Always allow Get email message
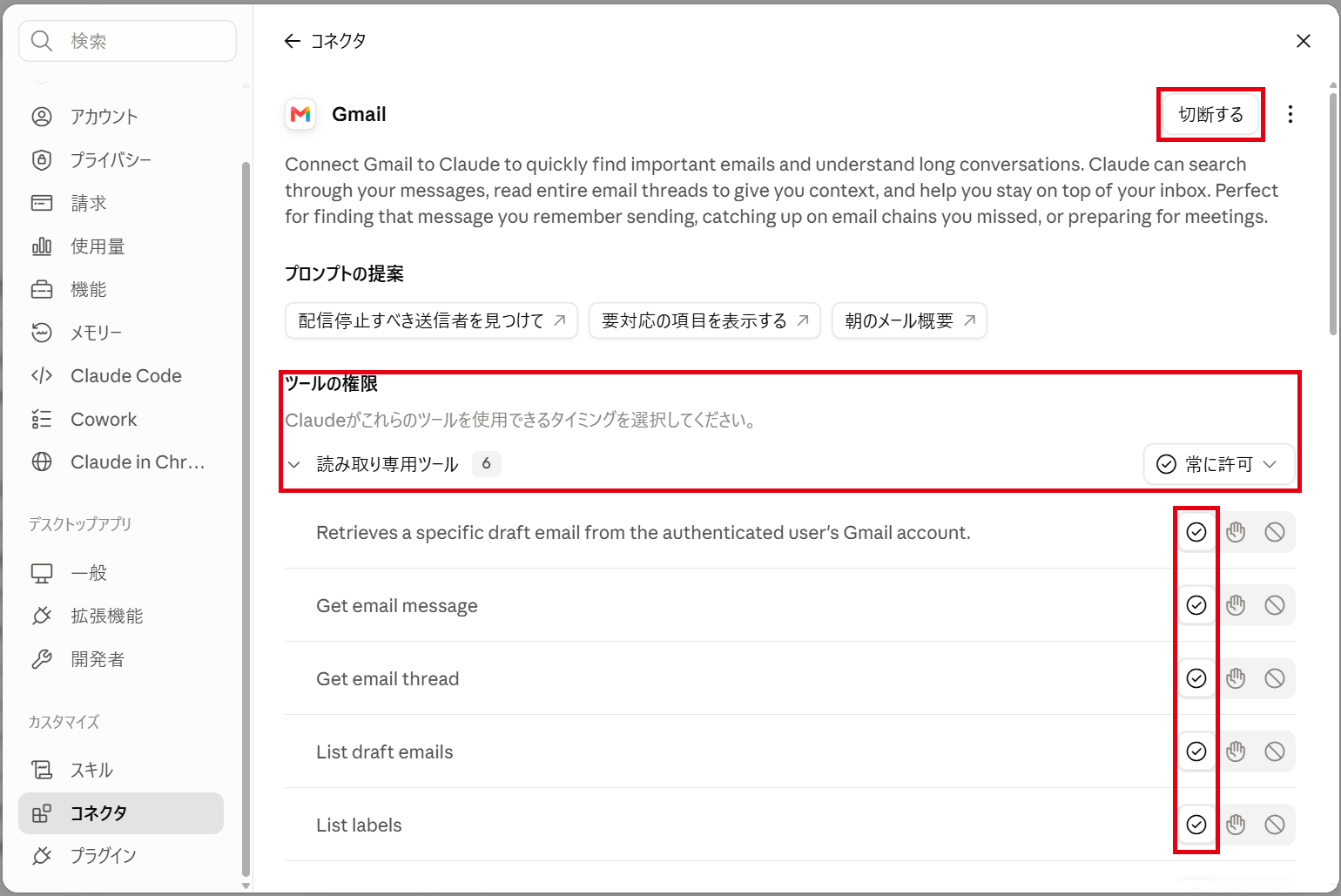Screen dimensions: 1341x896 click(1196, 605)
